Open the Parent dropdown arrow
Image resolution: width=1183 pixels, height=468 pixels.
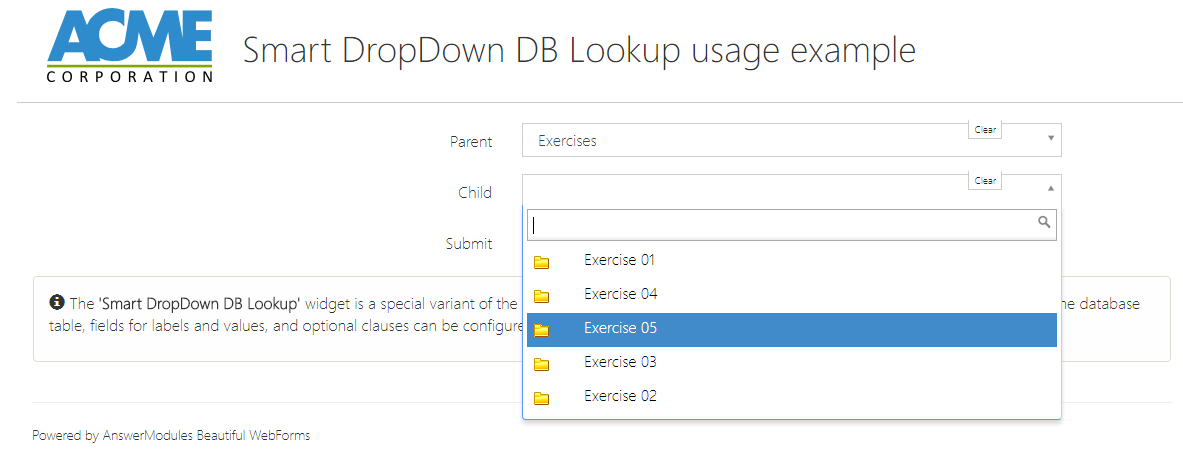[x=1051, y=137]
